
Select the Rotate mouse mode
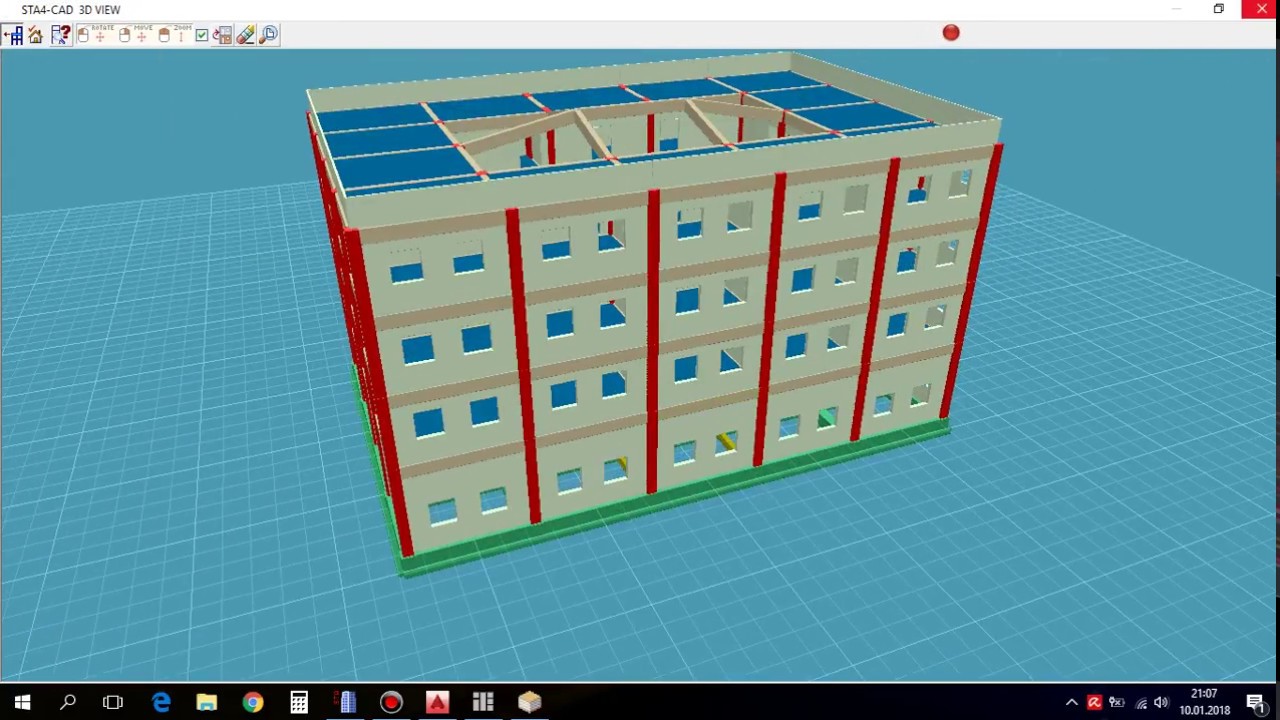pos(95,35)
